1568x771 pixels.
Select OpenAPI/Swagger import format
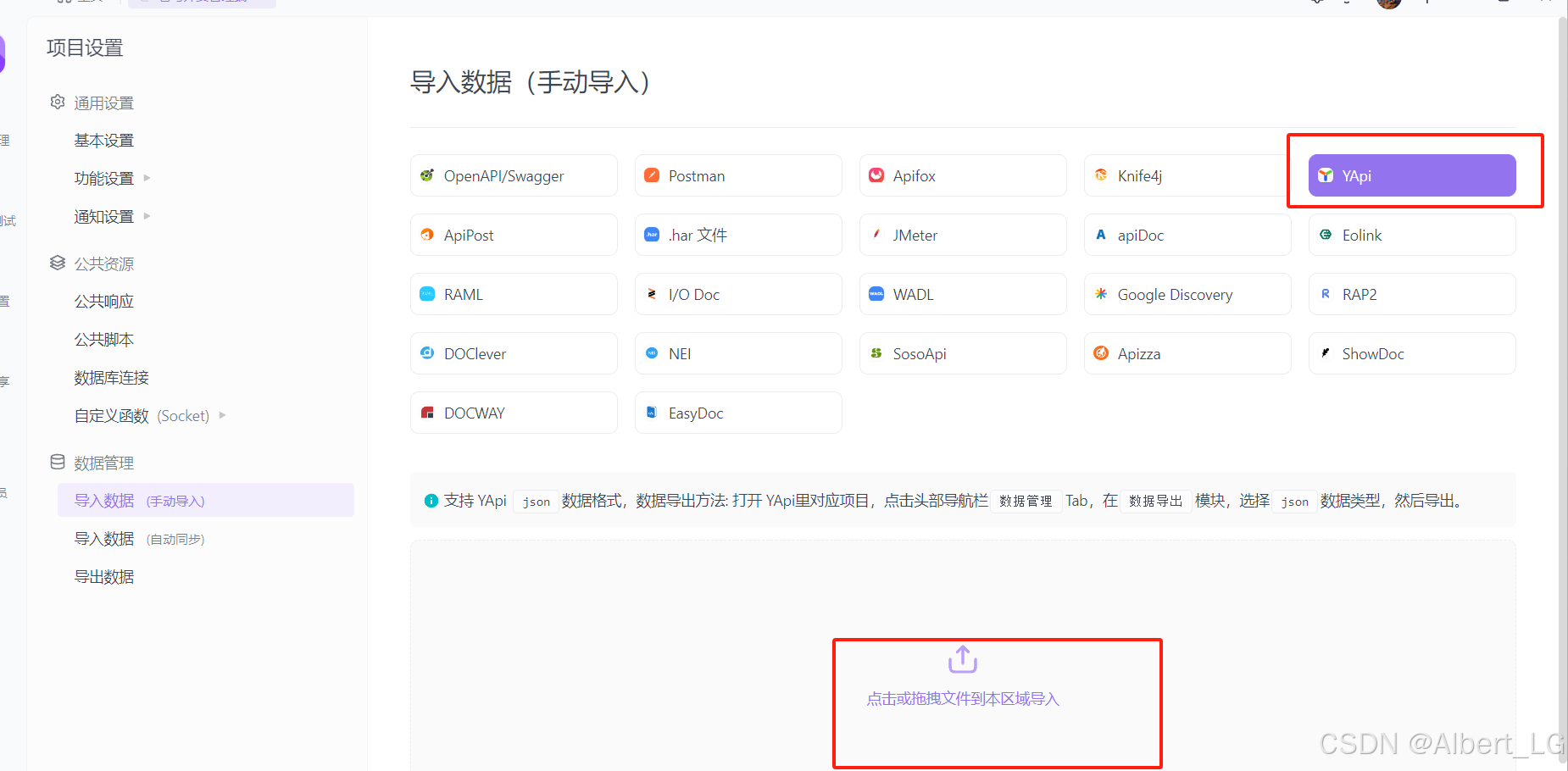514,175
